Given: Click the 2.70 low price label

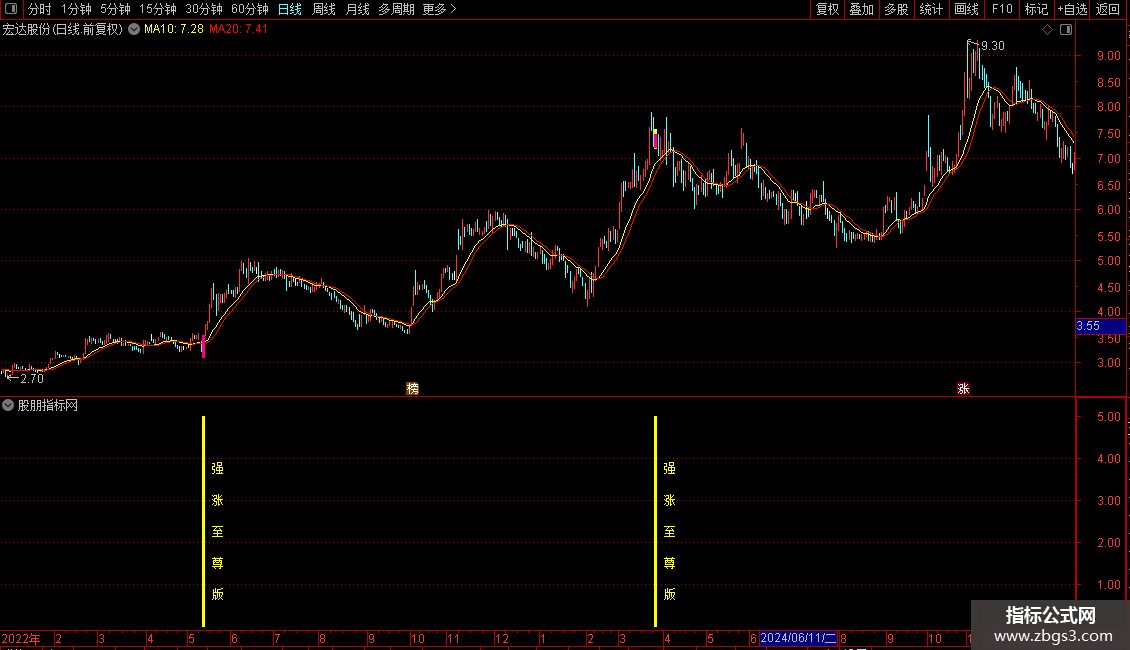Looking at the screenshot, I should pyautogui.click(x=32, y=379).
